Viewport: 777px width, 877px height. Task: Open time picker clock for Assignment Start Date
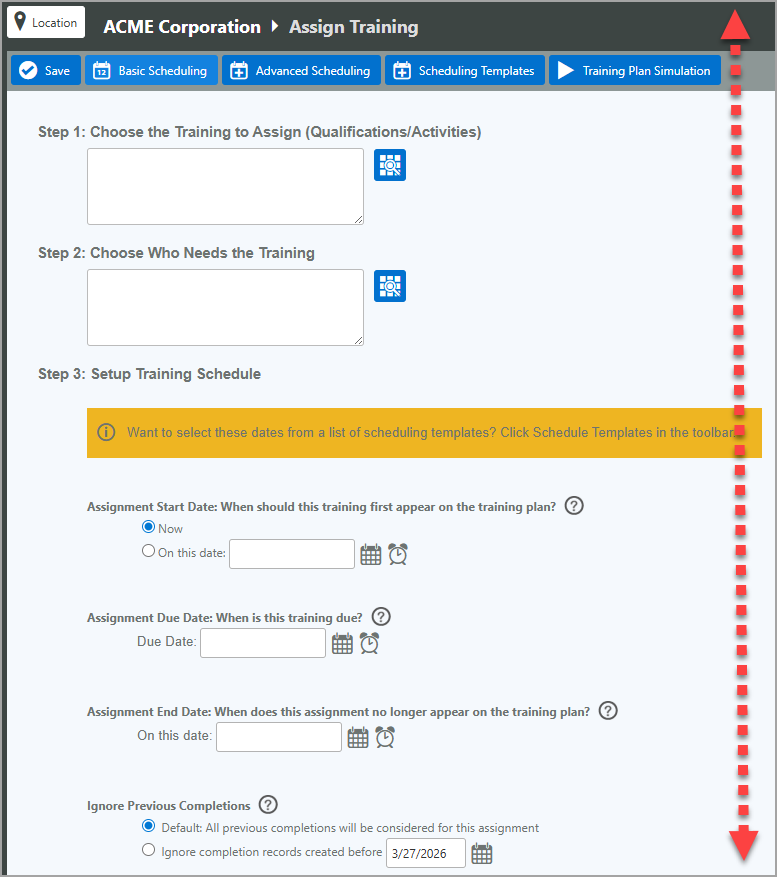398,554
